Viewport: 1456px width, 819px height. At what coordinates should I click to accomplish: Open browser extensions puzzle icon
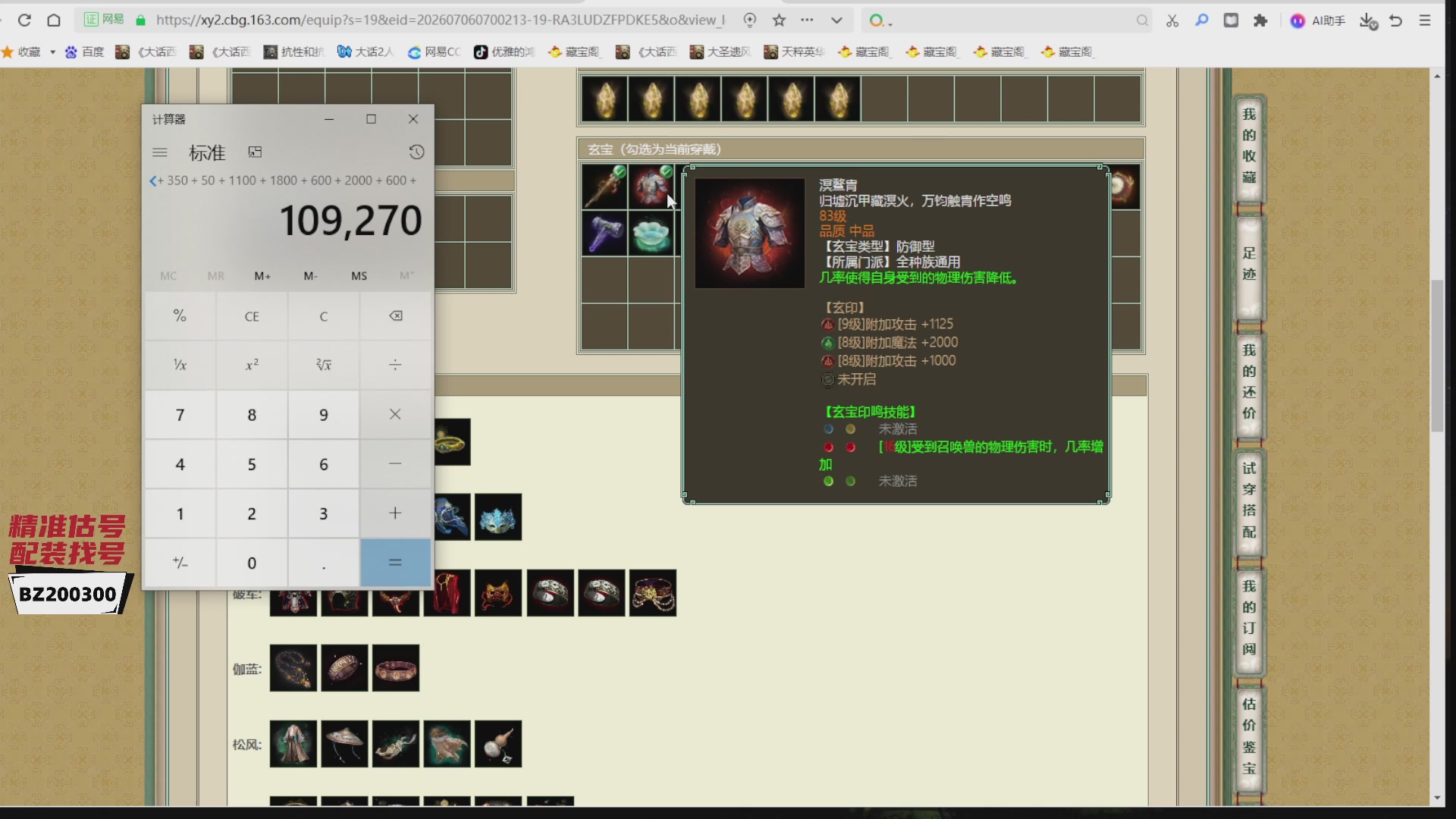[x=1260, y=20]
